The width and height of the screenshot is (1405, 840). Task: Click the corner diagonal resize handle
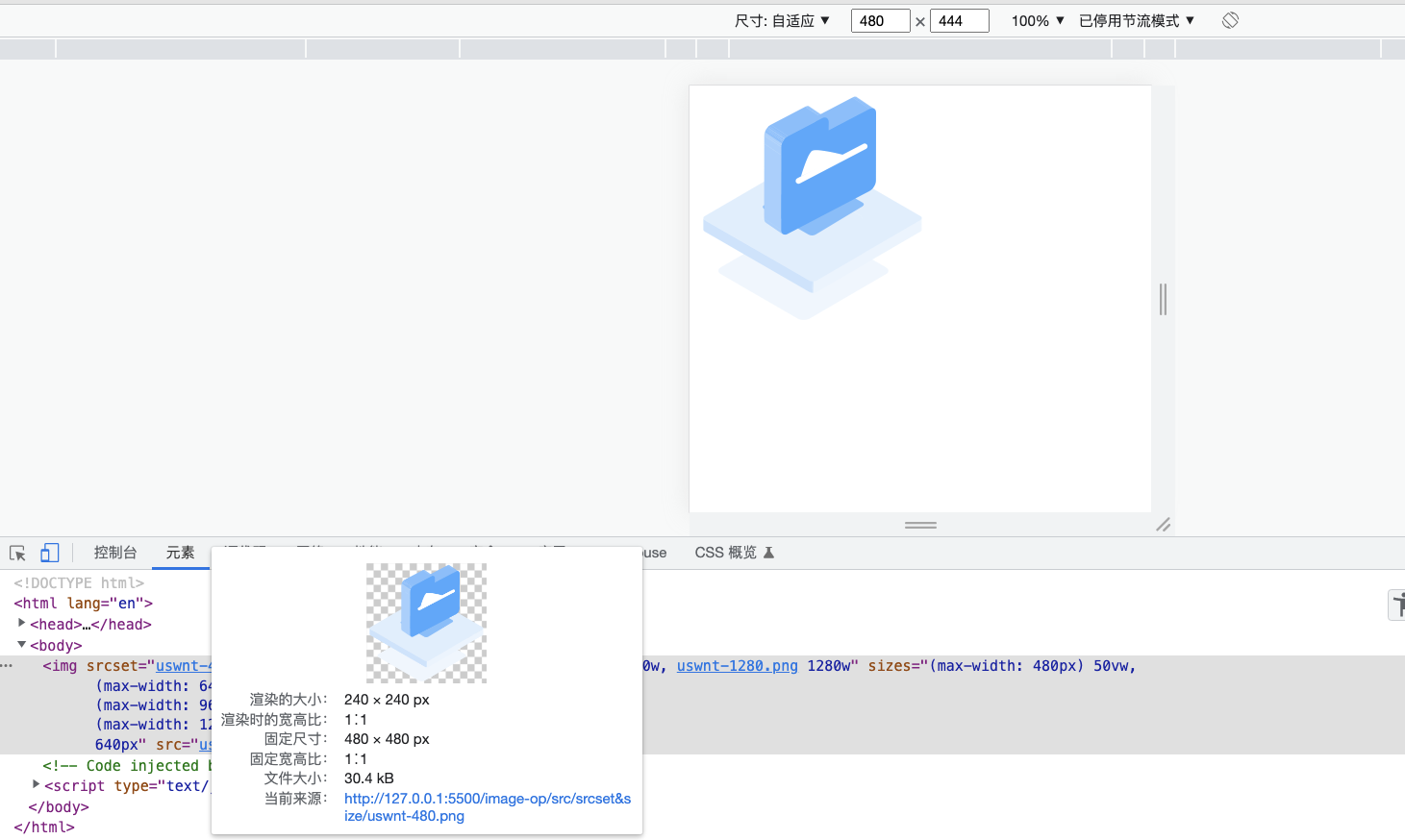(x=1164, y=525)
